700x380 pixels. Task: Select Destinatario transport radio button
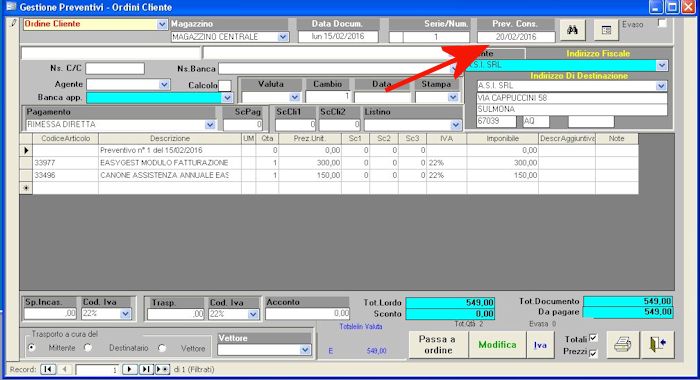88,347
